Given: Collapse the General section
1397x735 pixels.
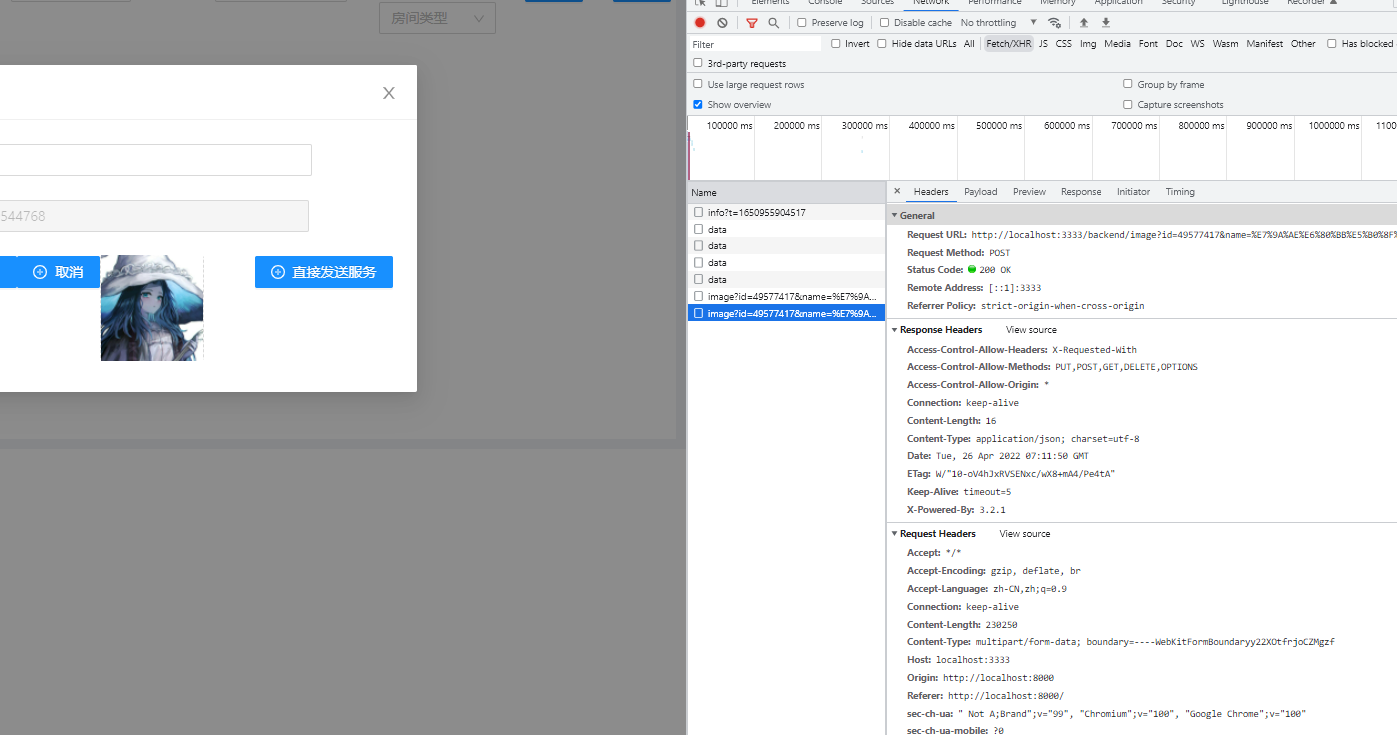Looking at the screenshot, I should pos(895,215).
